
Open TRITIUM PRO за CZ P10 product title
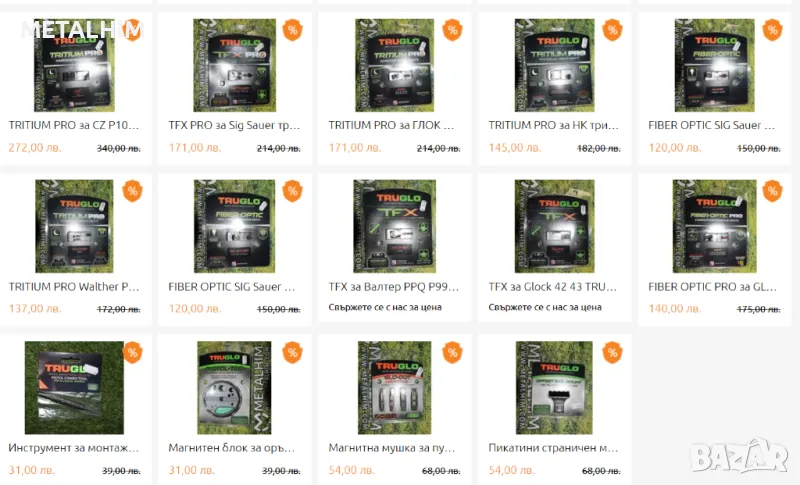[x=73, y=125]
